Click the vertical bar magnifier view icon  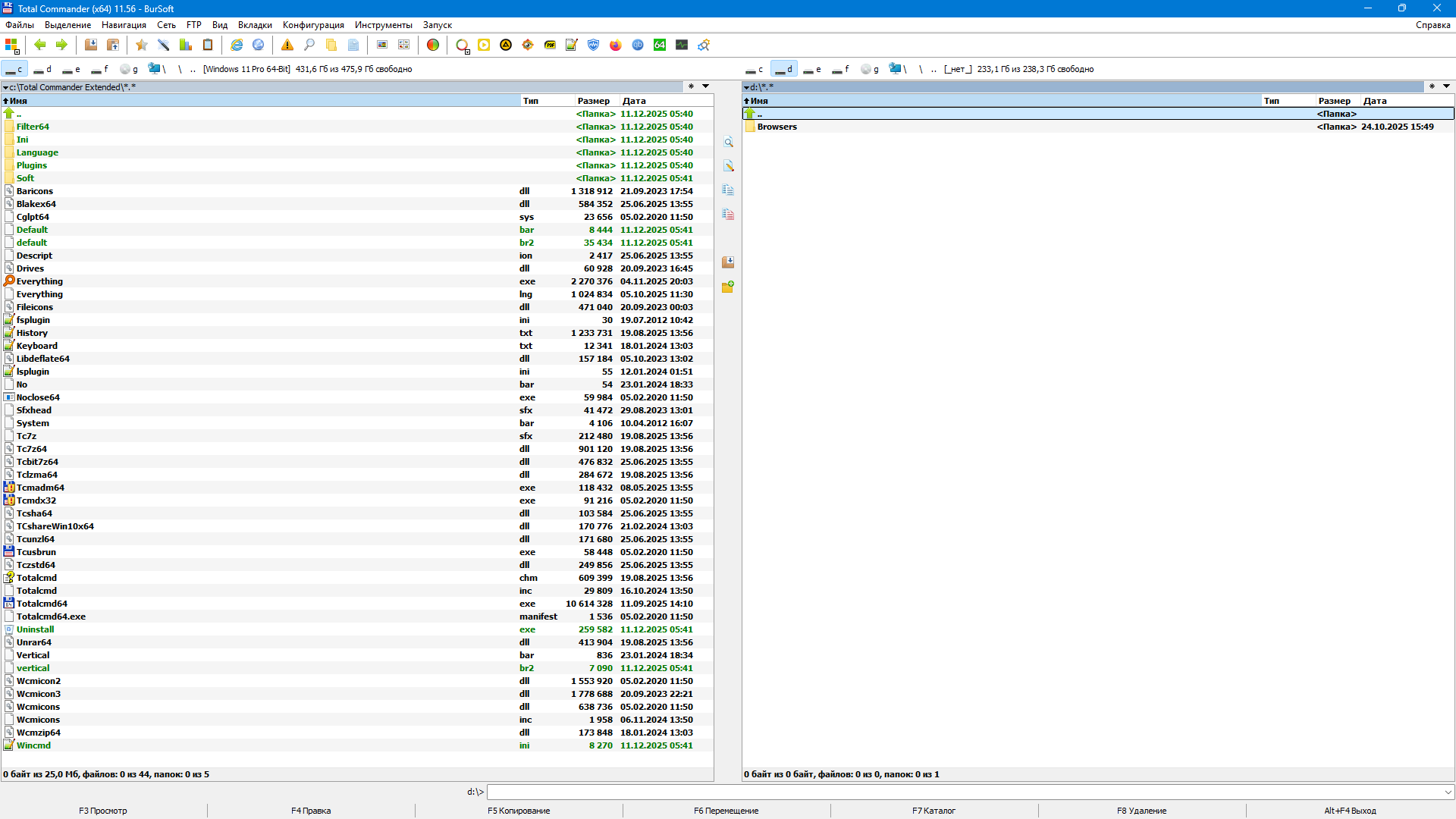728,143
